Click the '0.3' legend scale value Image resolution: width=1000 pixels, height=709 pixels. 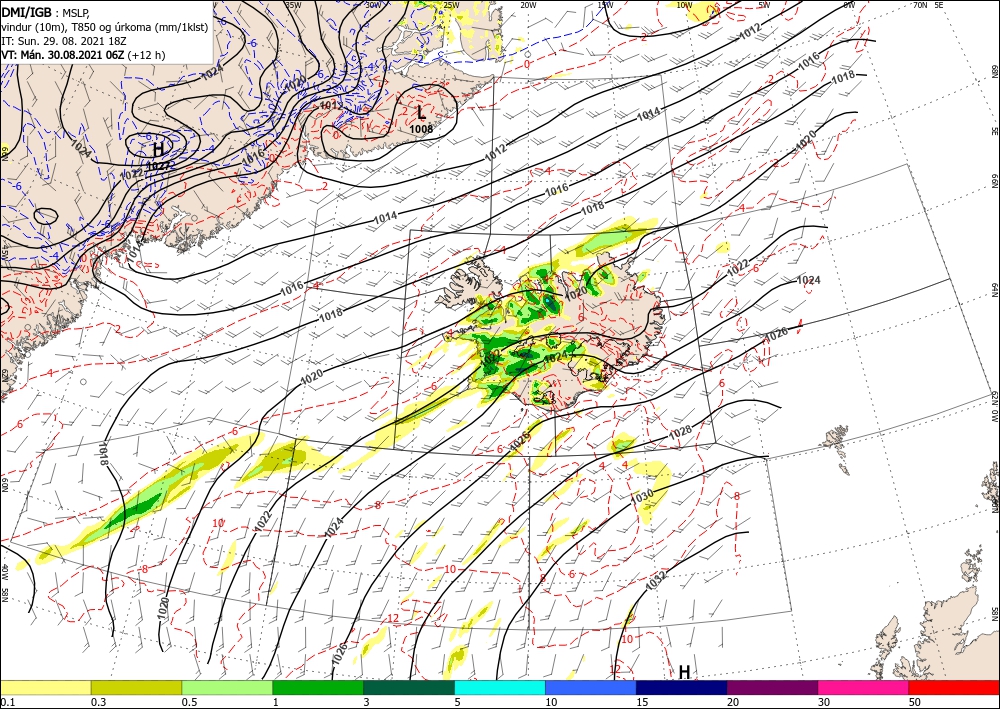click(98, 702)
